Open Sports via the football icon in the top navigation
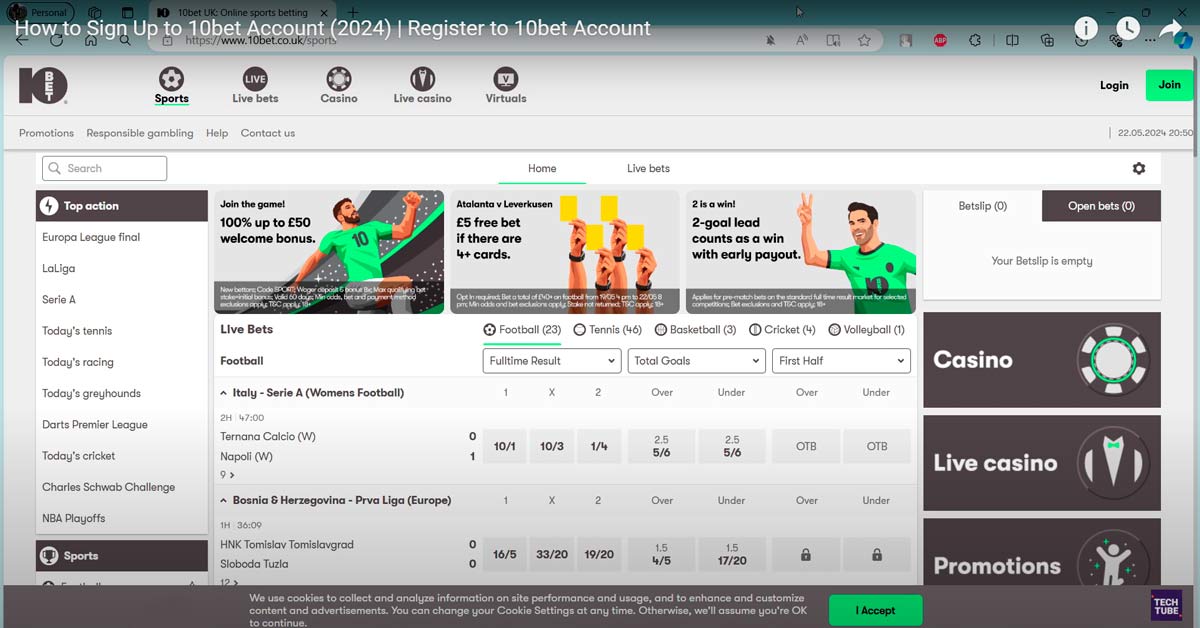Viewport: 1200px width, 628px height. click(171, 78)
